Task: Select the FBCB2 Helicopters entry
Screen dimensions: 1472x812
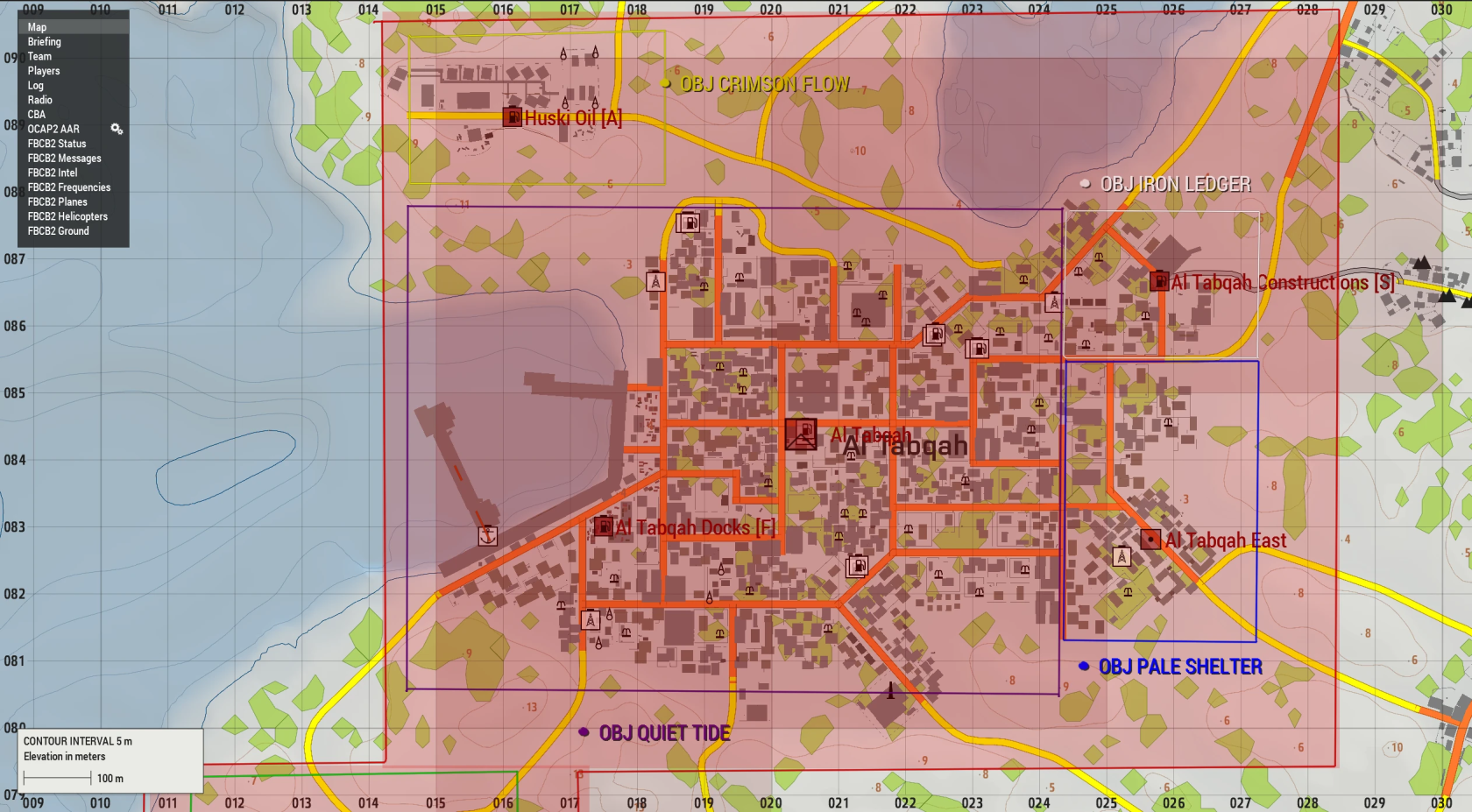Action: (67, 216)
